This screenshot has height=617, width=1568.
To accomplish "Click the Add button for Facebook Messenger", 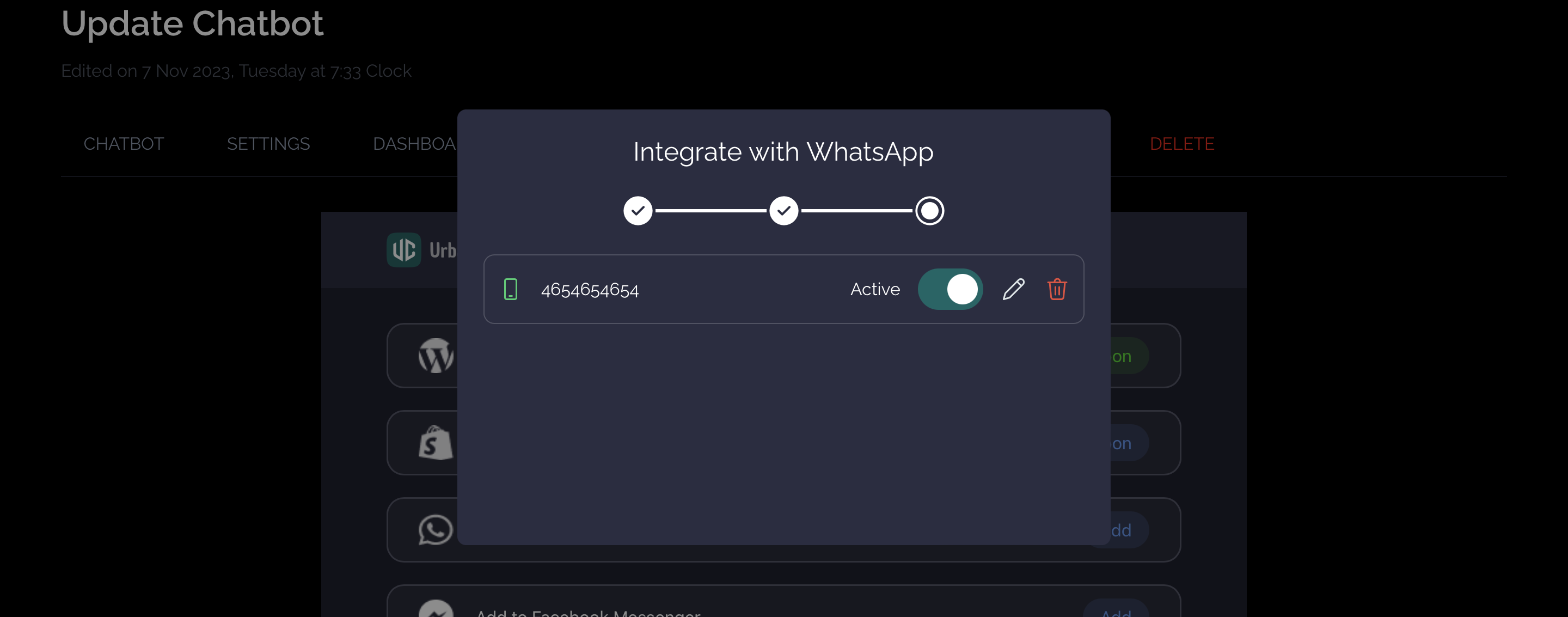I will tap(1117, 609).
